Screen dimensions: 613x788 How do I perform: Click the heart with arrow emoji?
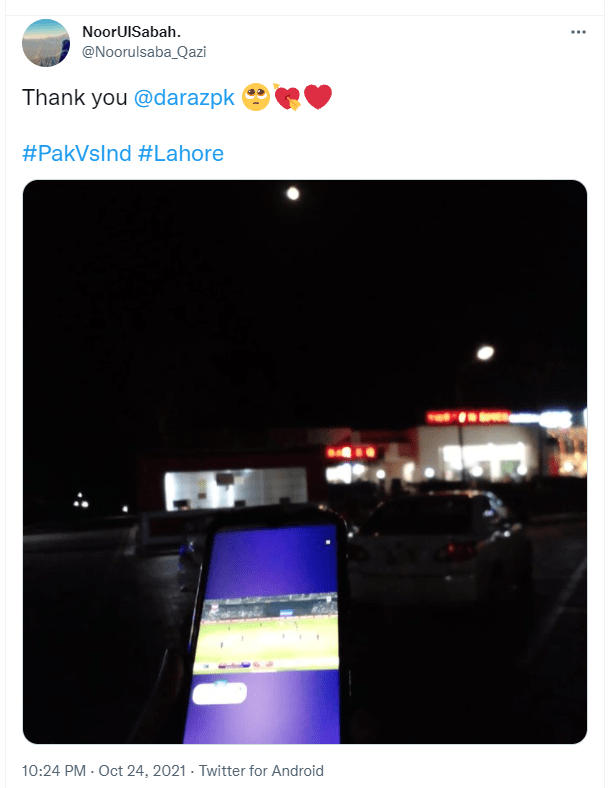(286, 96)
